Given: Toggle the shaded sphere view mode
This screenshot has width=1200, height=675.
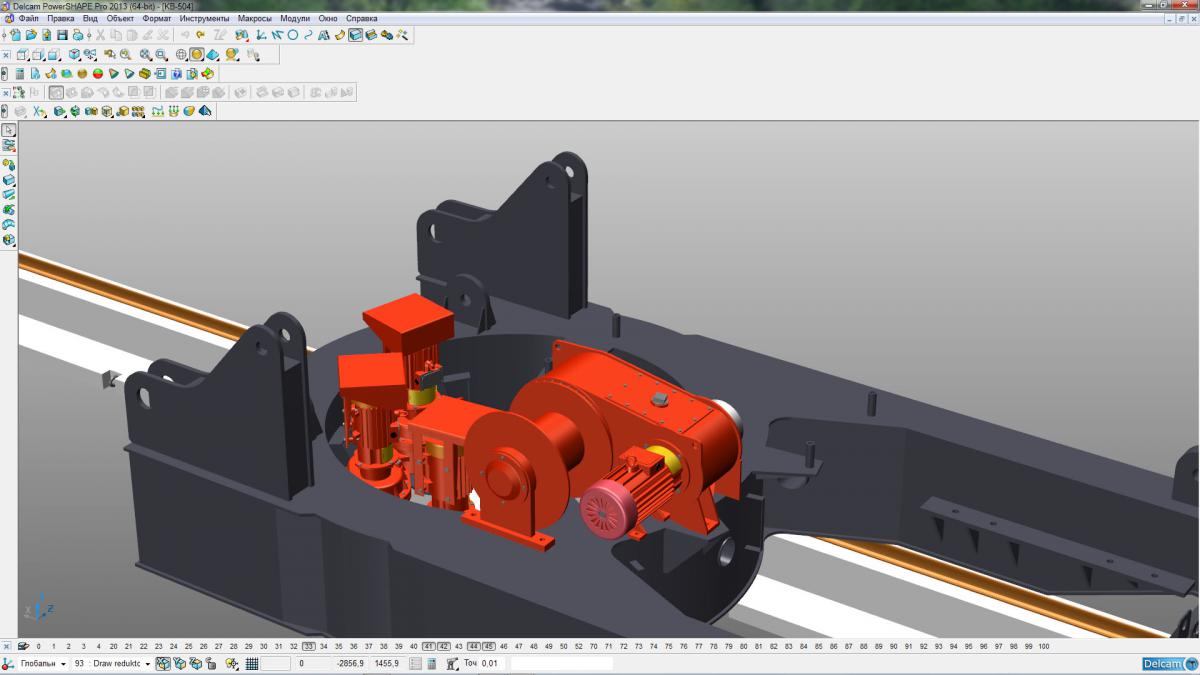Looking at the screenshot, I should click(197, 55).
